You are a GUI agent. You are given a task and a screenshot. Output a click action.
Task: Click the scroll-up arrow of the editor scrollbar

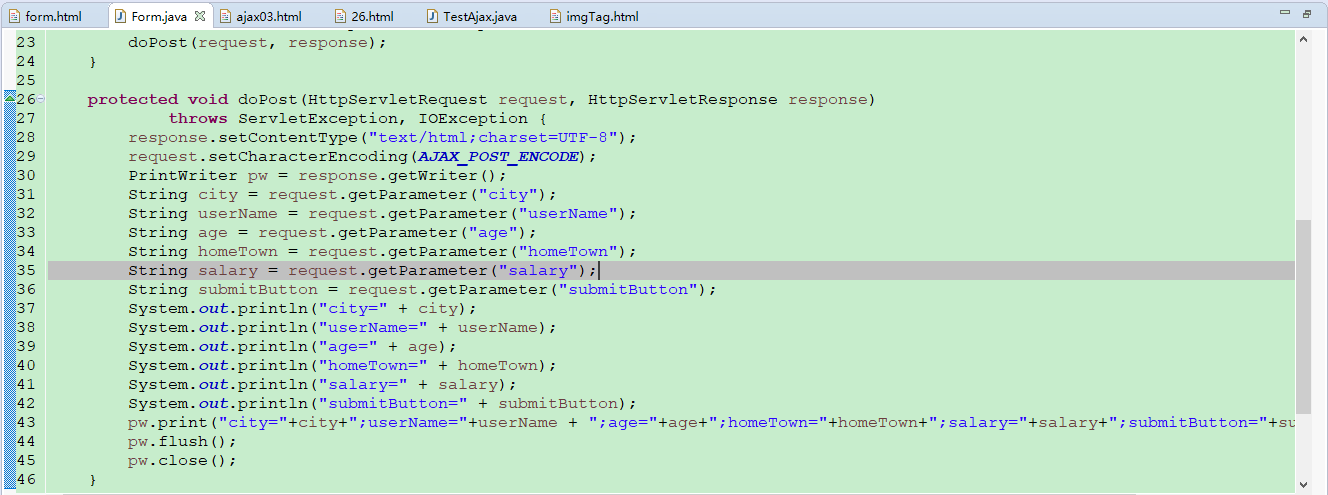[1303, 39]
